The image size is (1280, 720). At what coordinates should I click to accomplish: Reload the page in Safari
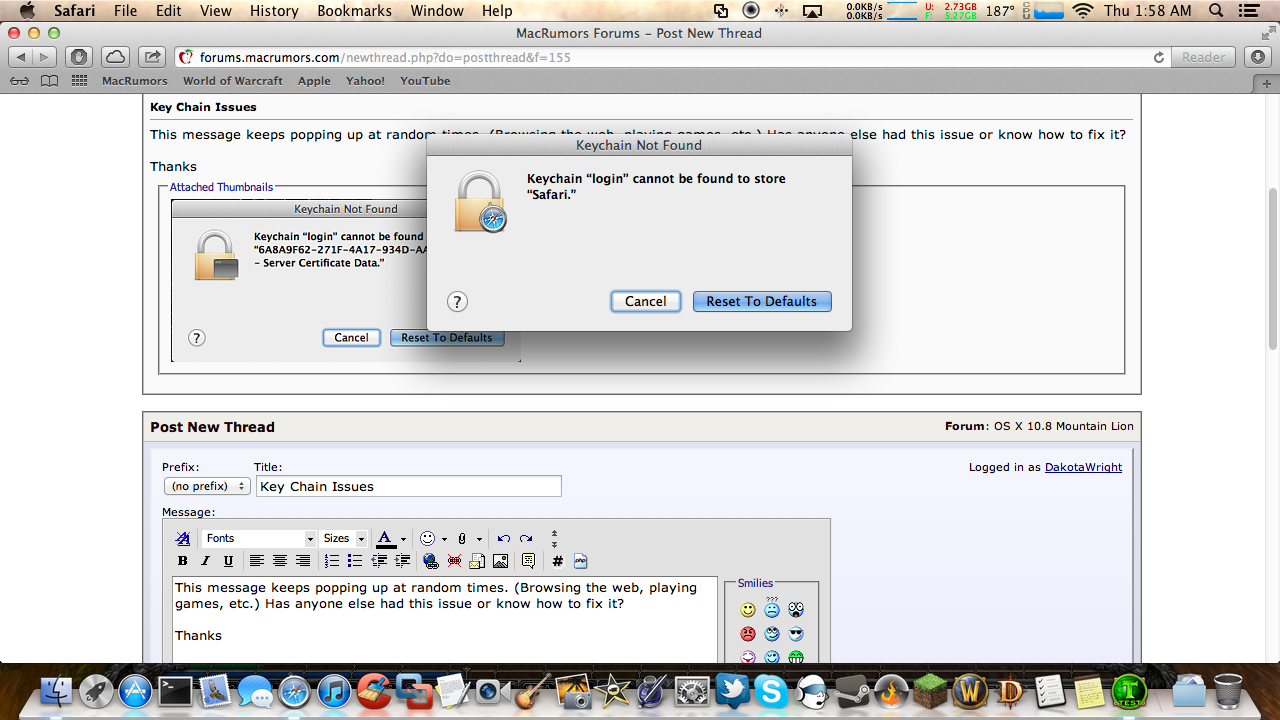(1159, 57)
